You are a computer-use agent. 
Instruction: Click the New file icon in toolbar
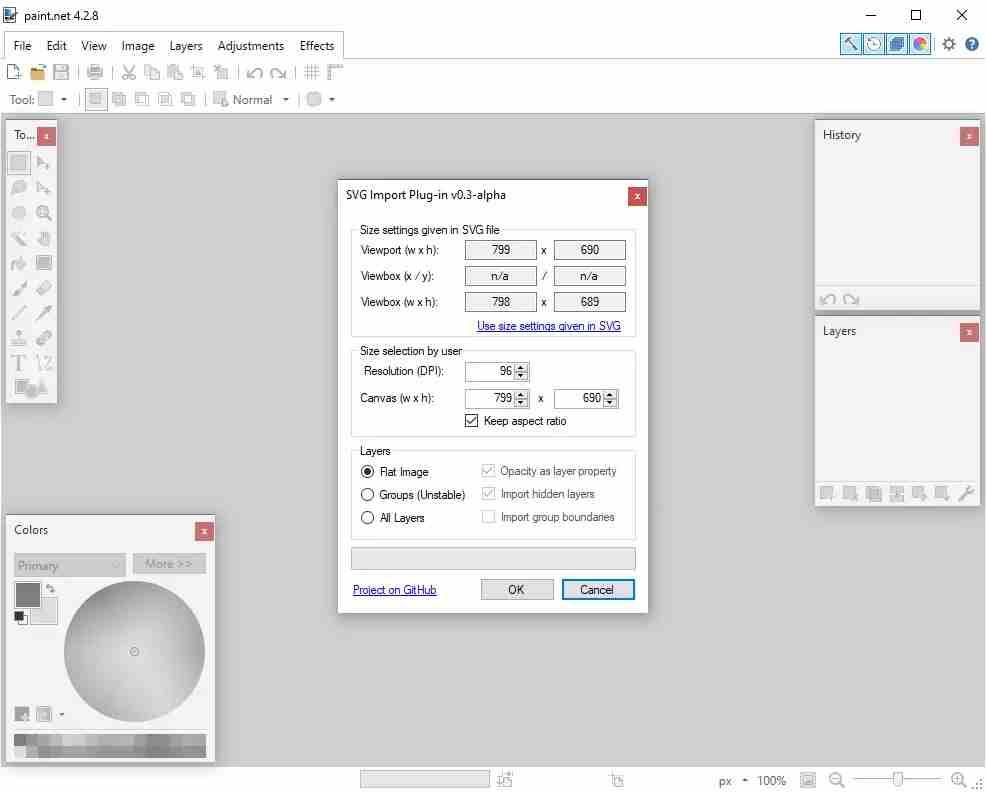pos(14,72)
